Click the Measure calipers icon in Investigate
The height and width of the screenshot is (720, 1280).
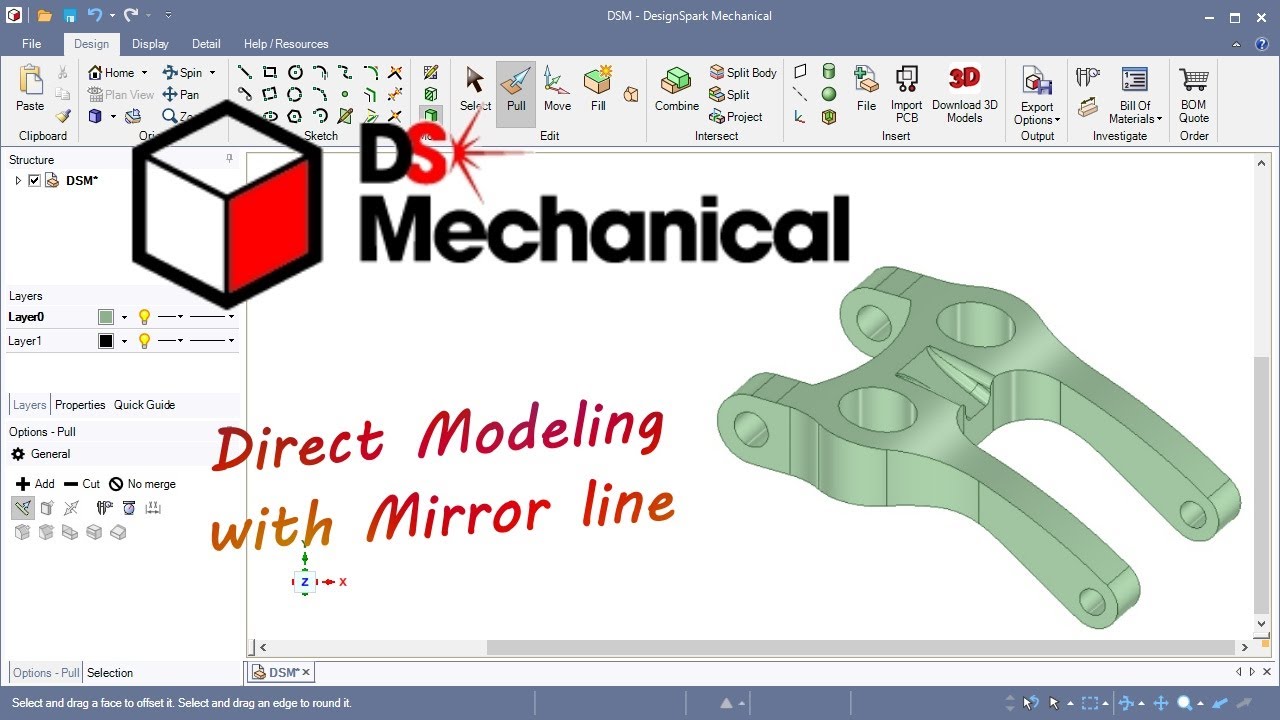click(x=1088, y=76)
